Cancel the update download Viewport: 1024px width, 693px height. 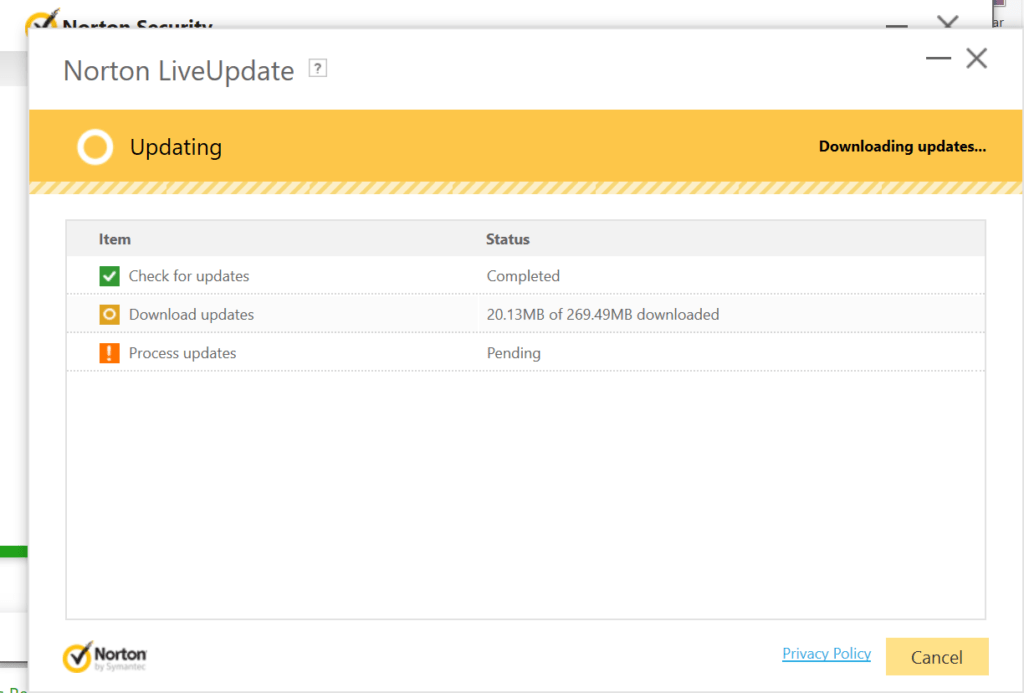937,656
